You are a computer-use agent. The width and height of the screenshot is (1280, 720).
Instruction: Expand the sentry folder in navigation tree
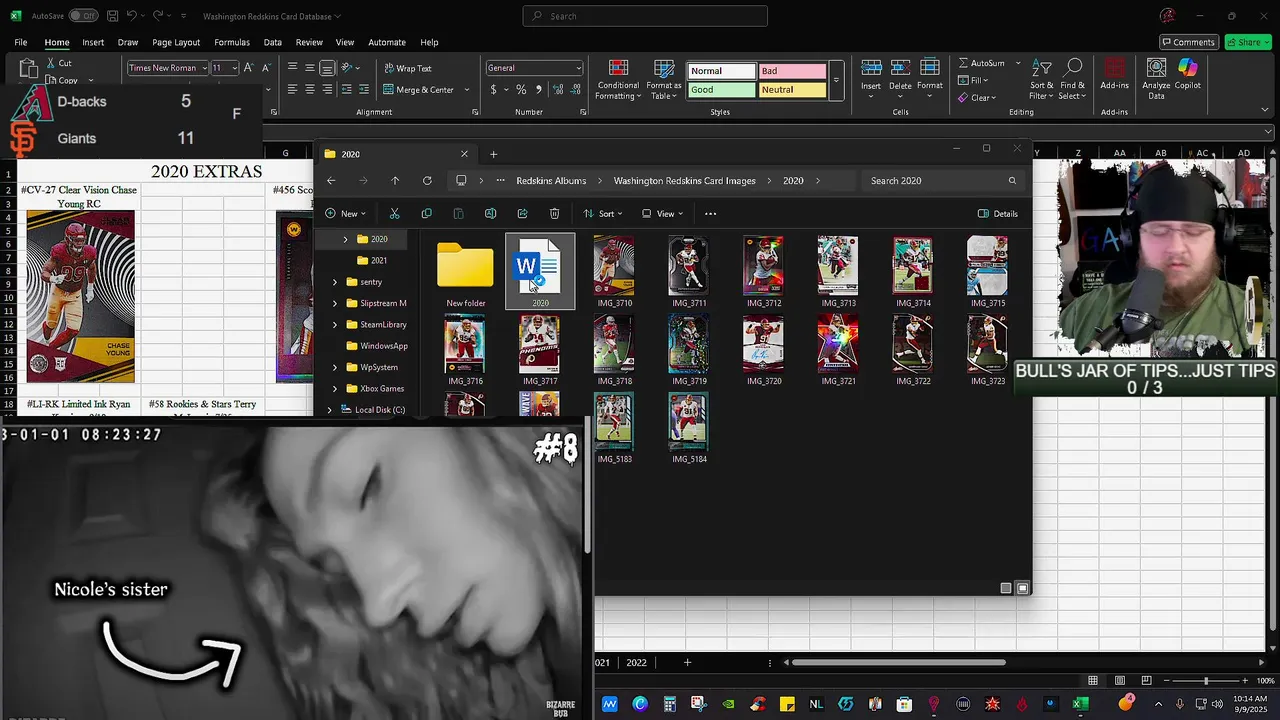coord(335,282)
